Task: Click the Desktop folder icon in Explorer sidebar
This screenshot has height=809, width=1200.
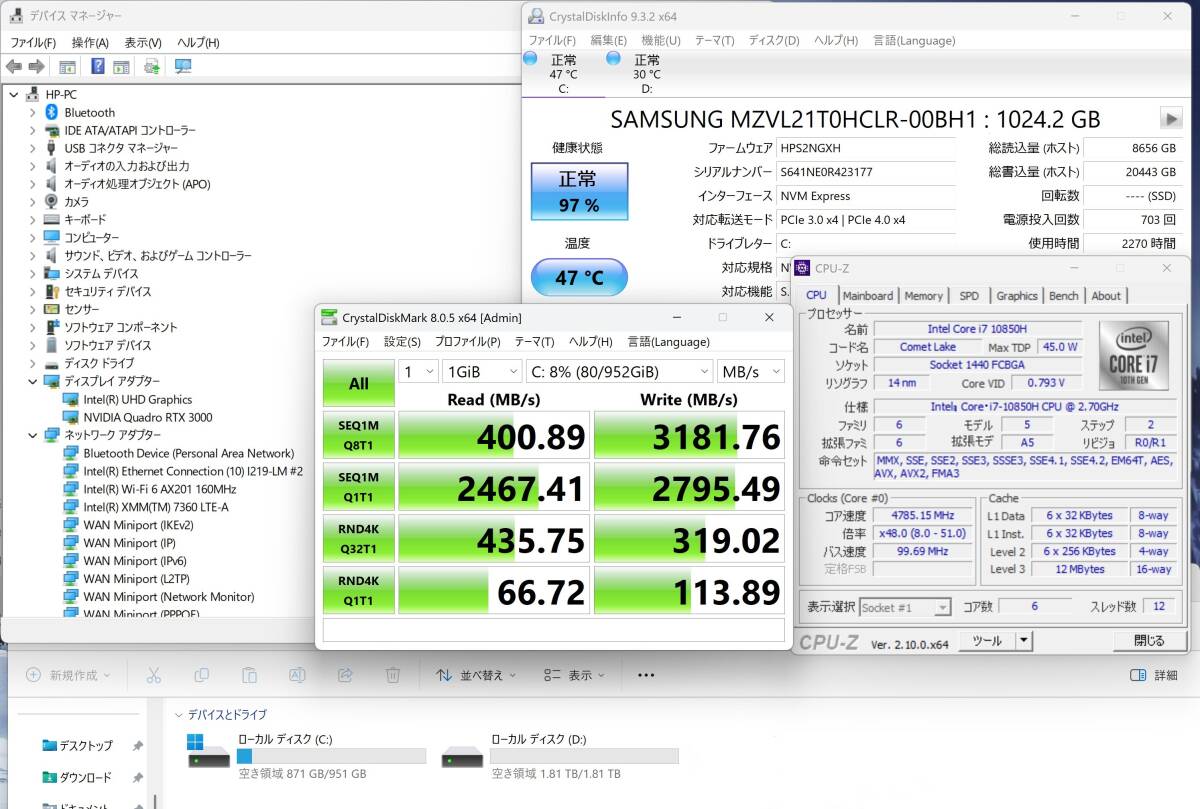Action: (x=50, y=745)
